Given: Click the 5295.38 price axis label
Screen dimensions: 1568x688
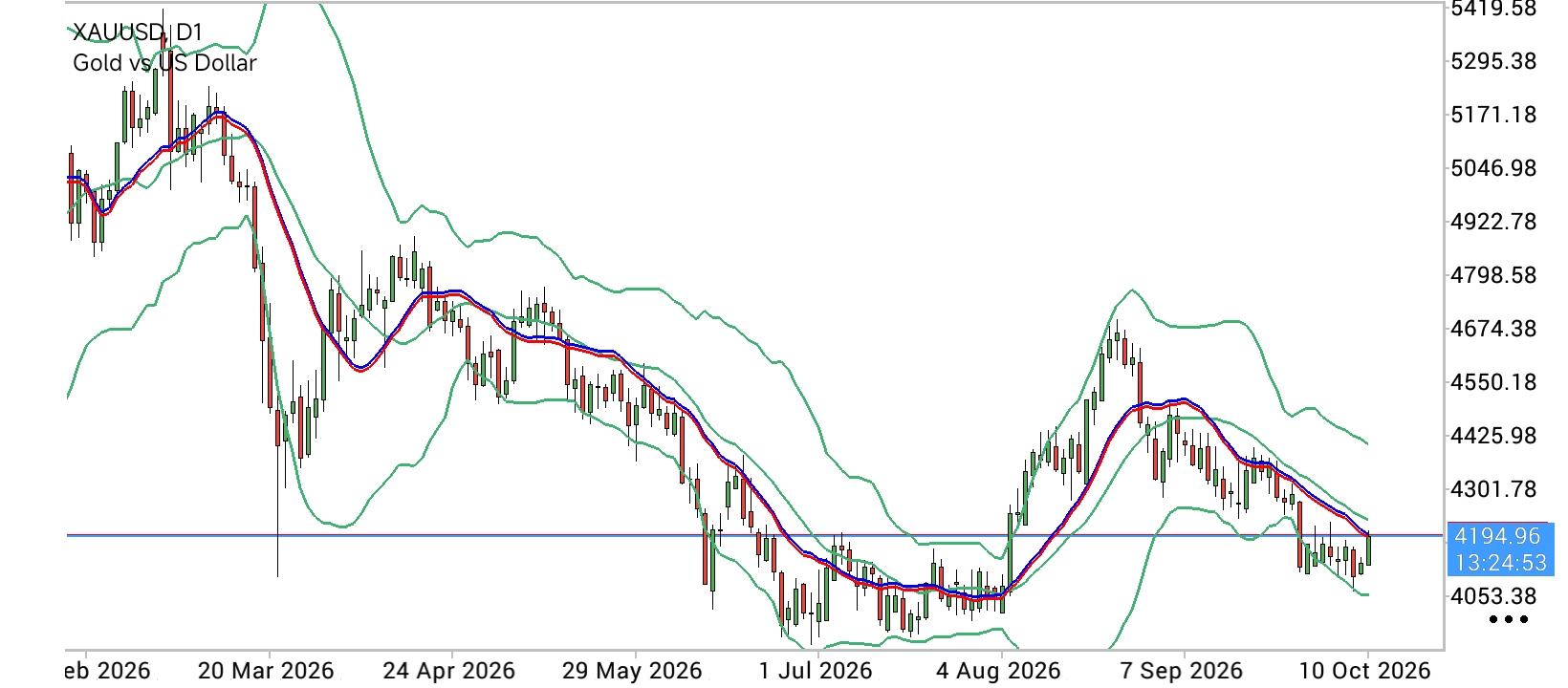Looking at the screenshot, I should click(x=1493, y=61).
